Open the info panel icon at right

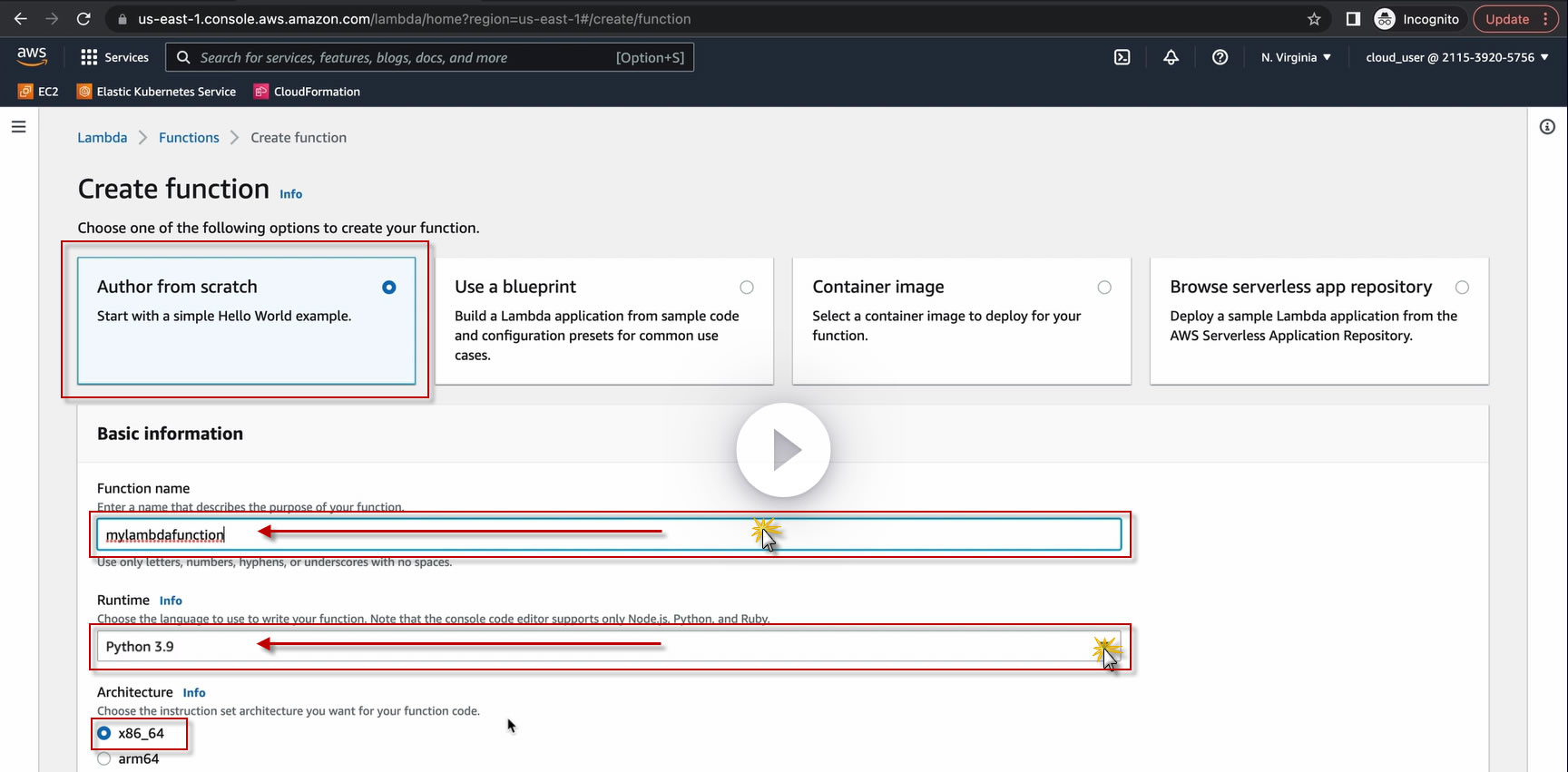point(1547,127)
